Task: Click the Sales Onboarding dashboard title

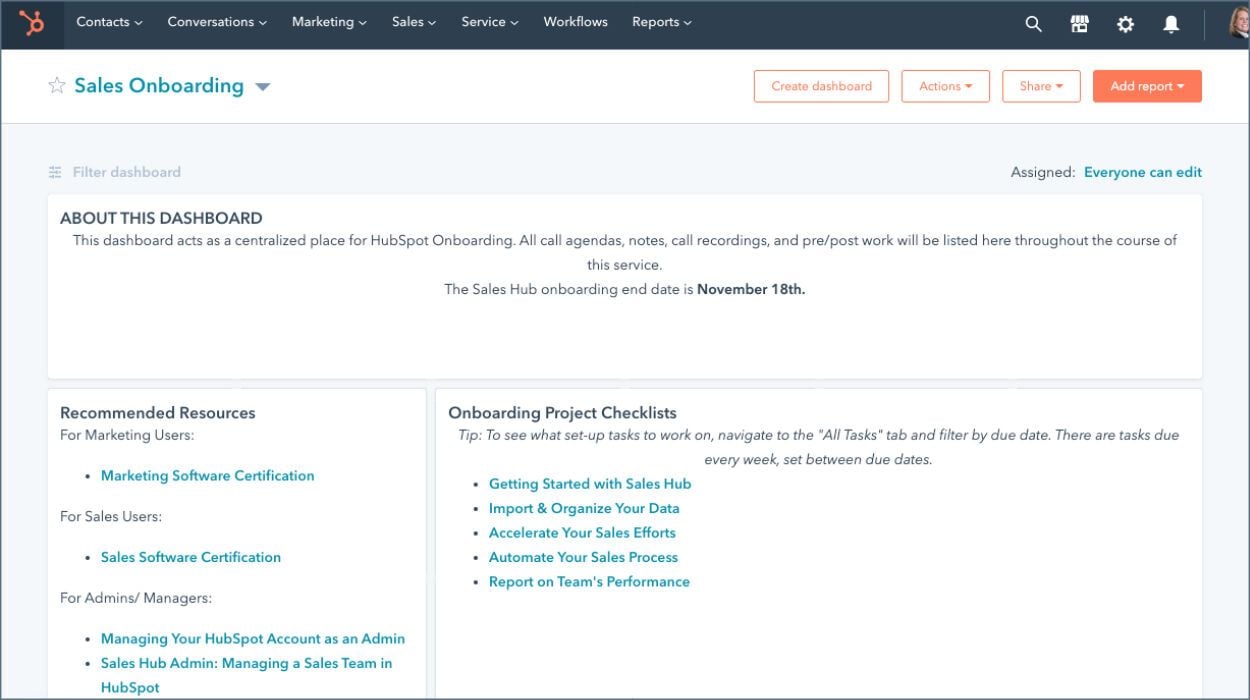Action: click(159, 85)
